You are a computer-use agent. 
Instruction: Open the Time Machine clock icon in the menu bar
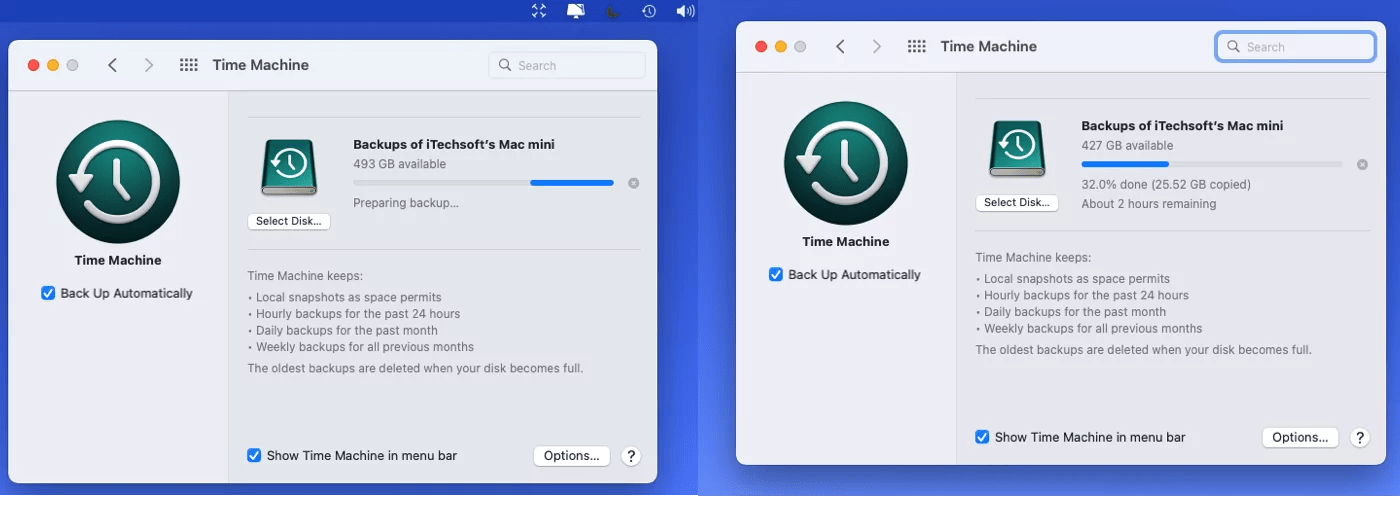(649, 11)
